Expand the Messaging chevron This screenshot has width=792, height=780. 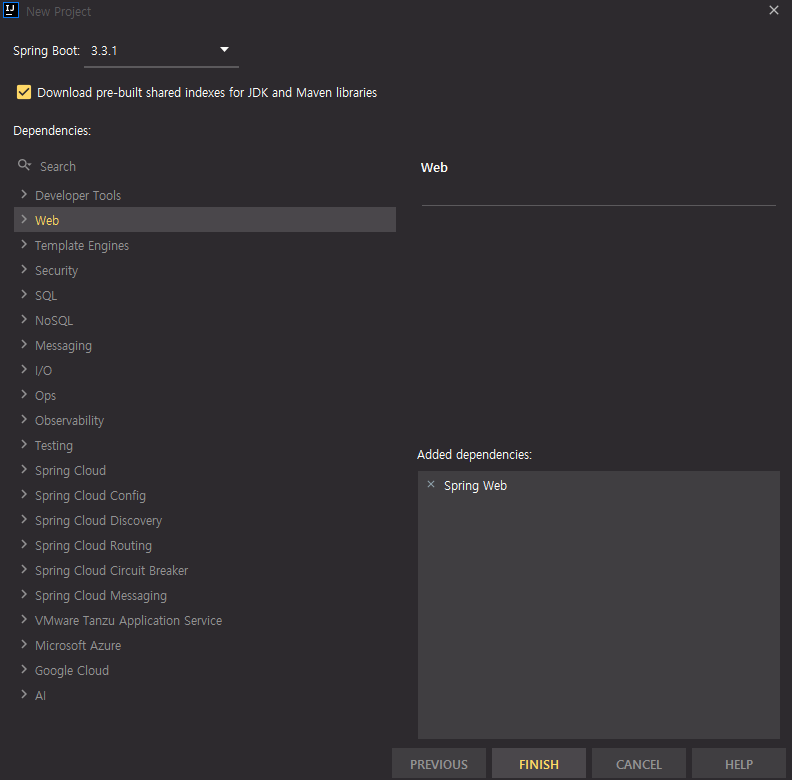(x=24, y=345)
